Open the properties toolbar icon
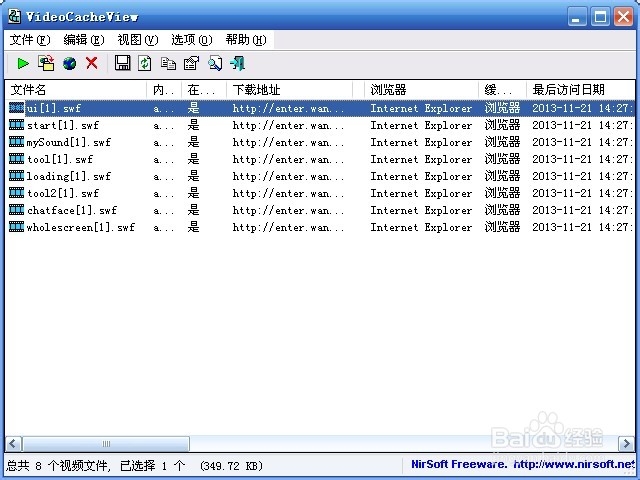 (191, 63)
